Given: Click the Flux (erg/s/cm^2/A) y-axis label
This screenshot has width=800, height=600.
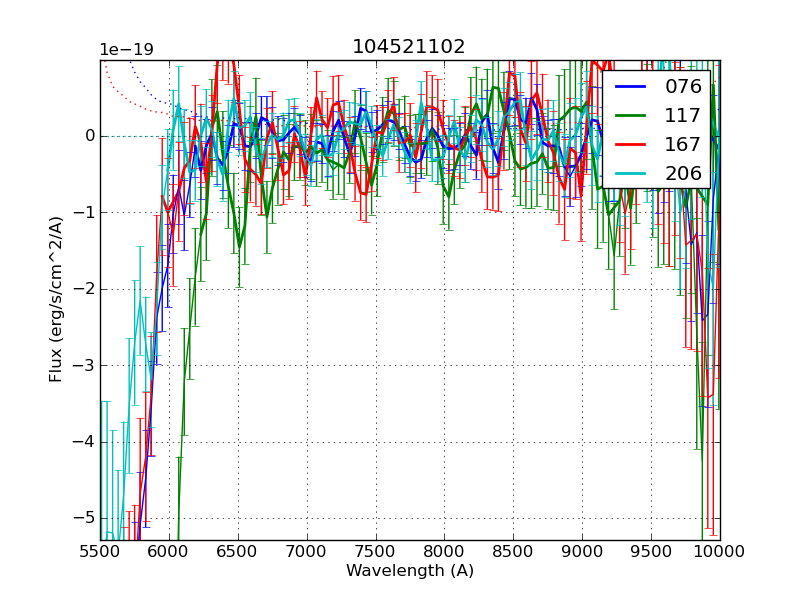Looking at the screenshot, I should coord(56,300).
